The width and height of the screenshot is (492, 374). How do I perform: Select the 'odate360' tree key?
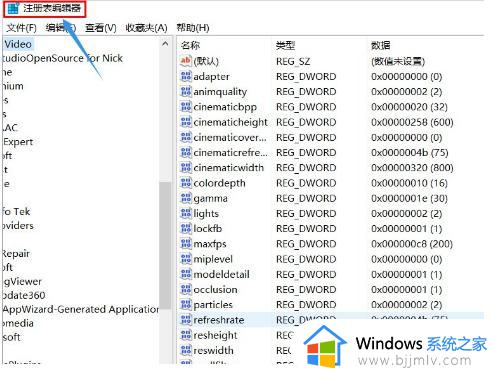coord(24,295)
